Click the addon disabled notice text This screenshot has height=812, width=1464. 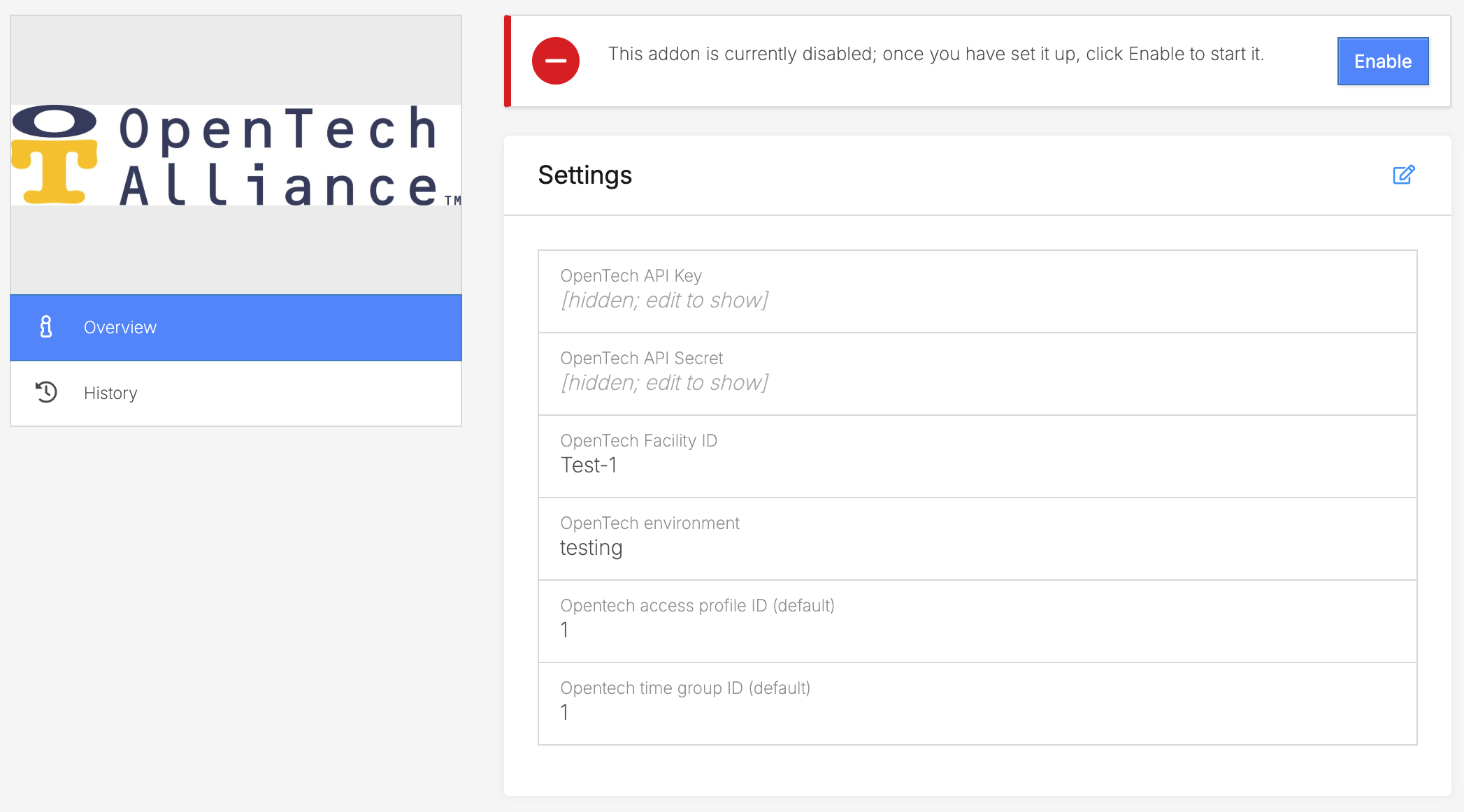(x=935, y=55)
